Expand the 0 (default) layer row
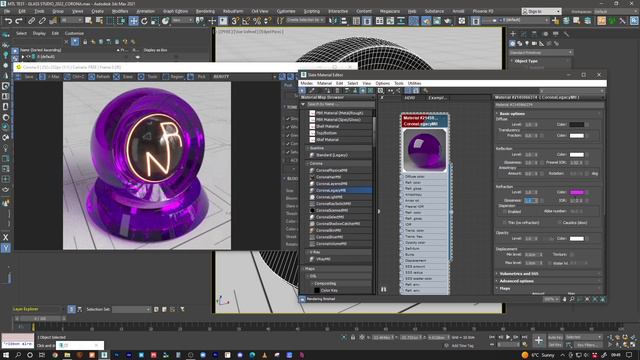Image resolution: width=640 pixels, height=360 pixels. pos(23,57)
